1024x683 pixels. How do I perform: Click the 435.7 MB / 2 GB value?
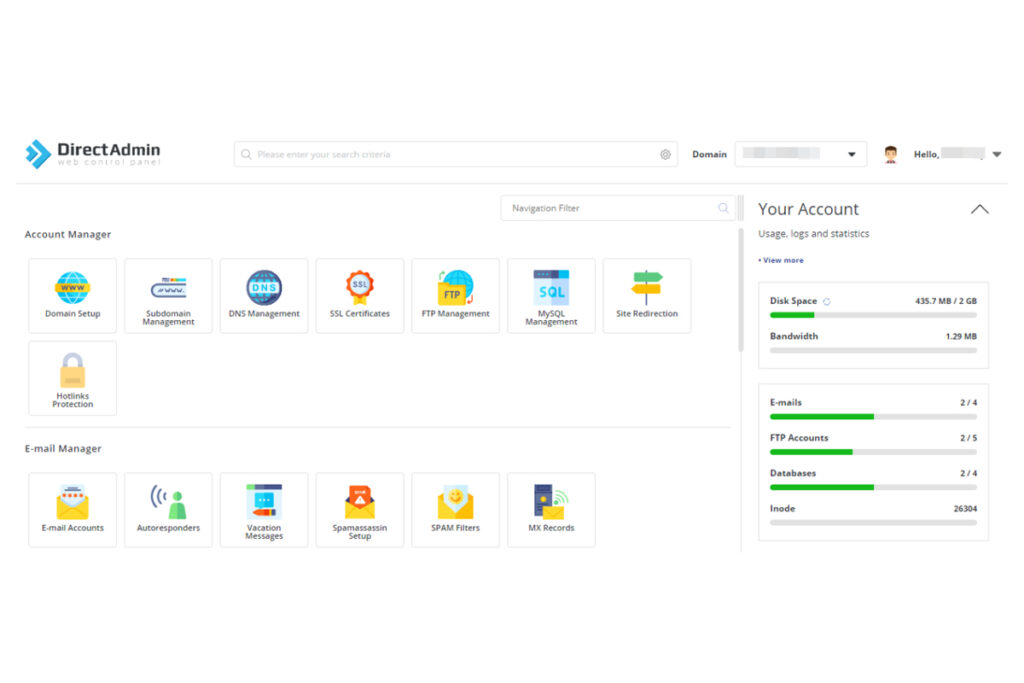tap(946, 301)
